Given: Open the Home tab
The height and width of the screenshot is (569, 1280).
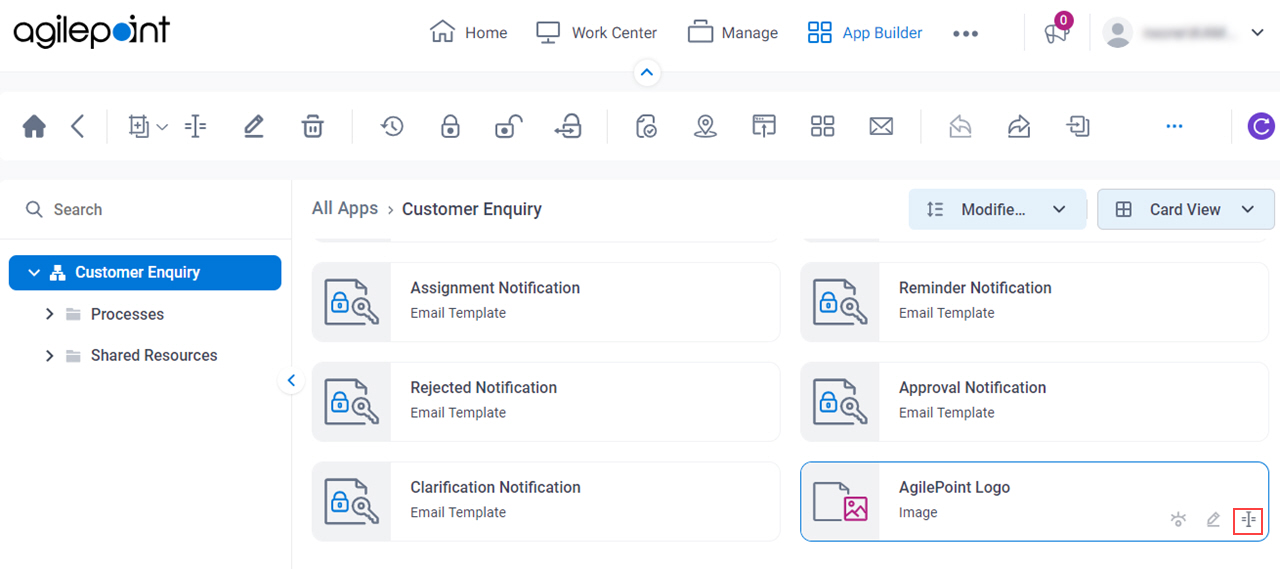Looking at the screenshot, I should pyautogui.click(x=468, y=33).
